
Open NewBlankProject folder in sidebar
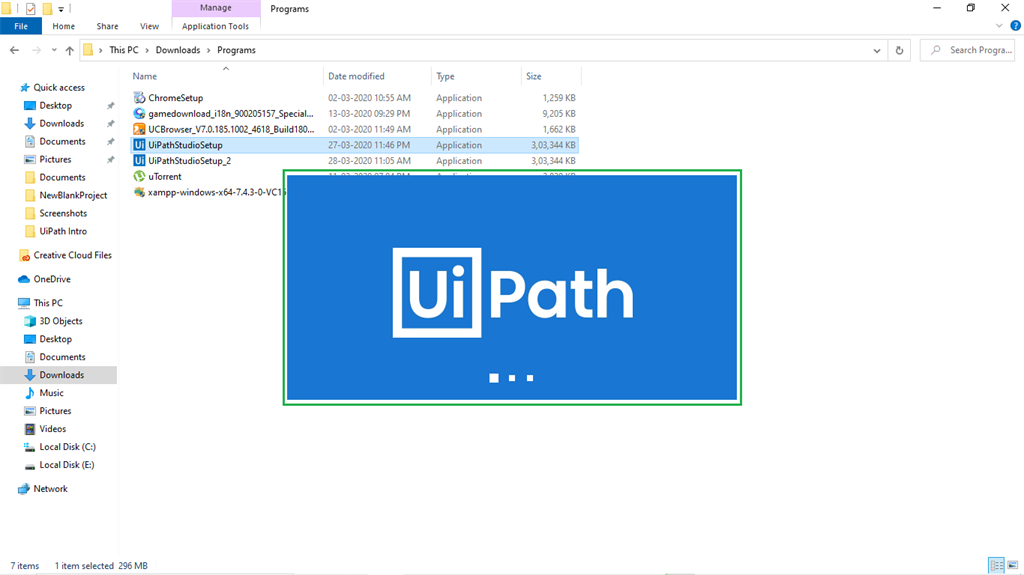pos(73,195)
